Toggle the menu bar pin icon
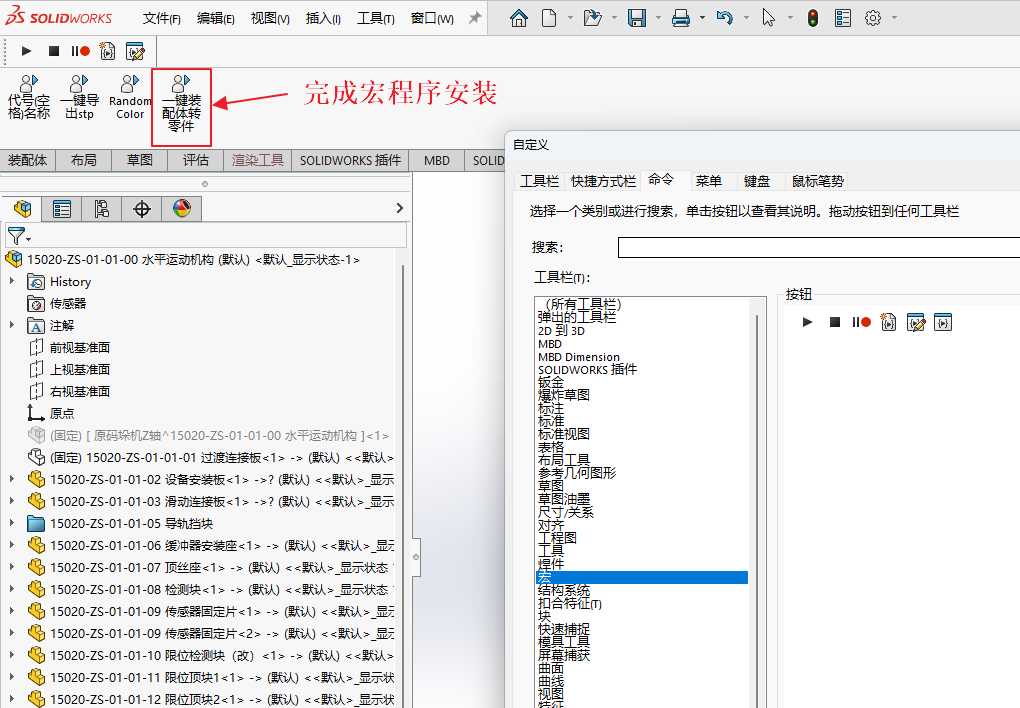Image resolution: width=1020 pixels, height=708 pixels. 474,19
